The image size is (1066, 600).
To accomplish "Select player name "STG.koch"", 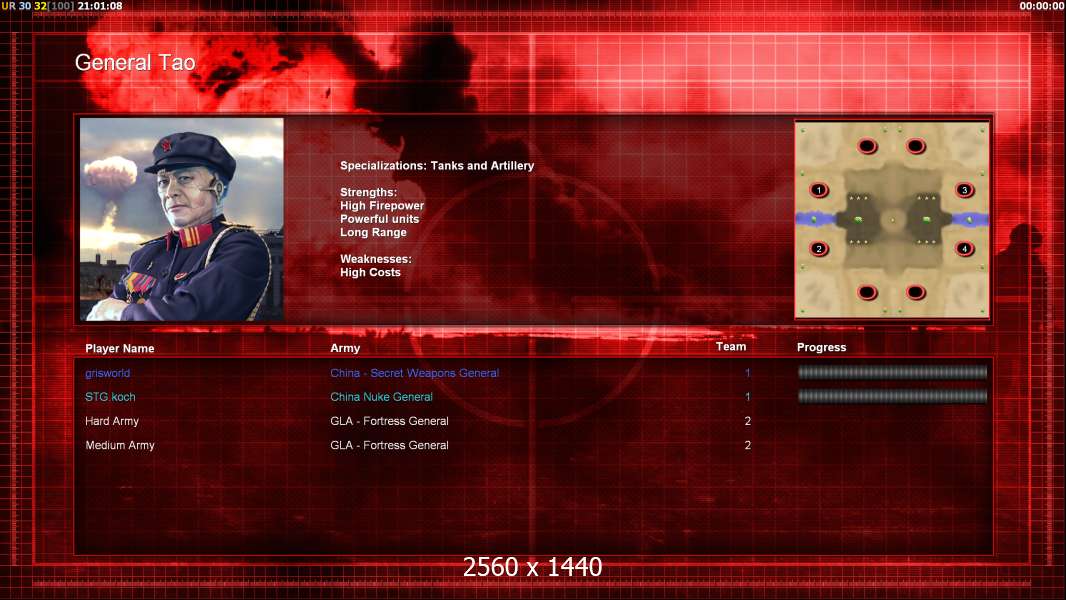I will (110, 397).
